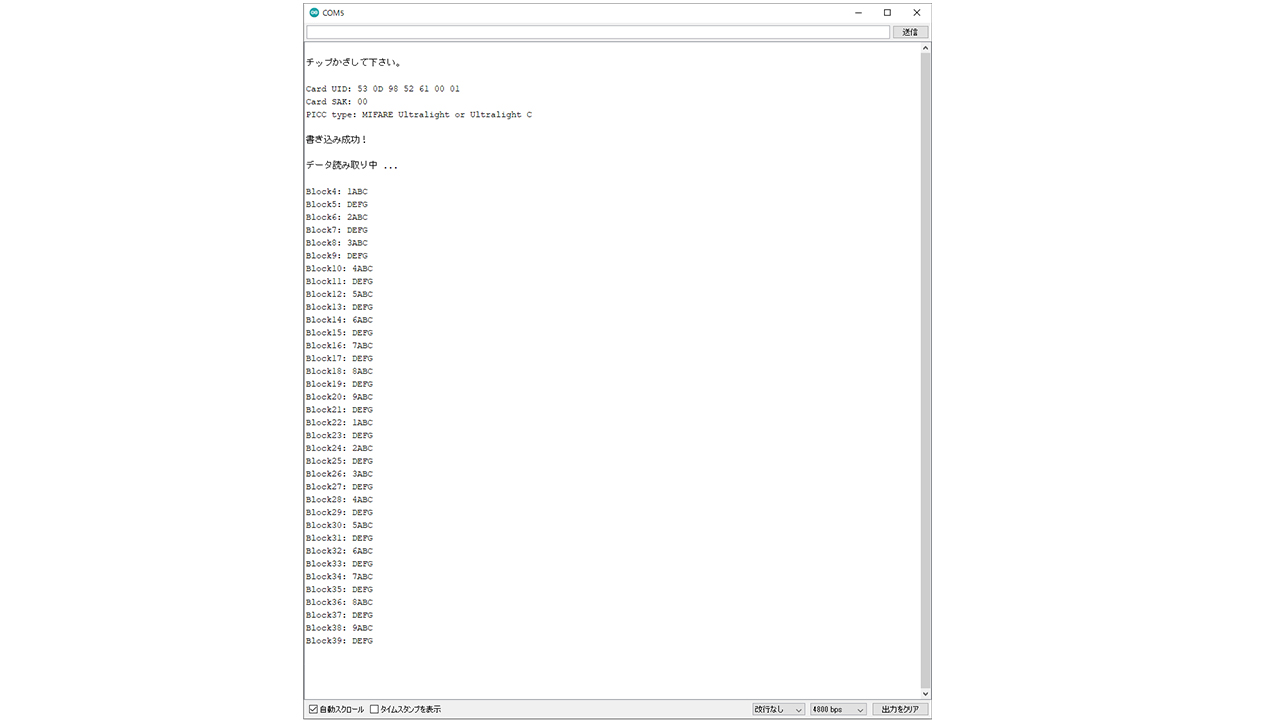Screen dimensions: 1280x720
Task: Click the serial message input field
Action: (x=597, y=32)
